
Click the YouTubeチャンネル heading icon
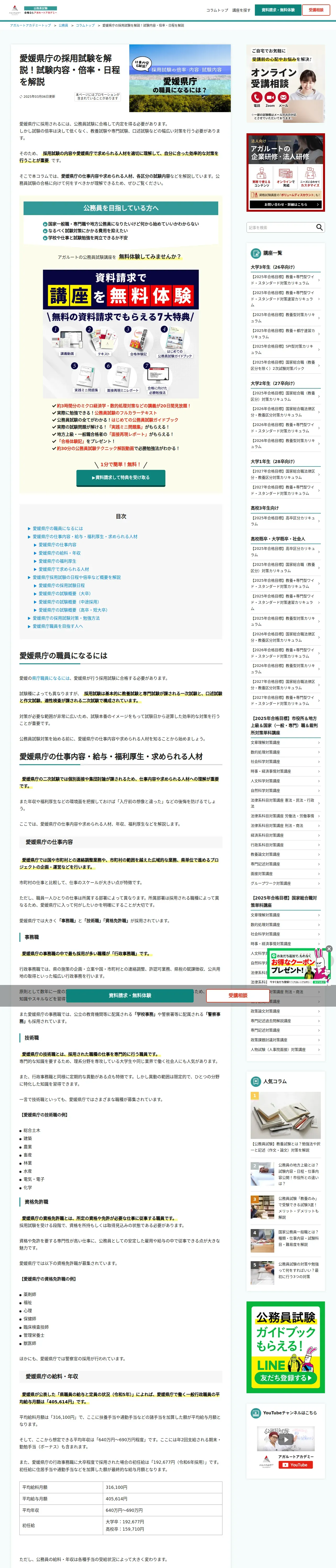click(x=256, y=1413)
